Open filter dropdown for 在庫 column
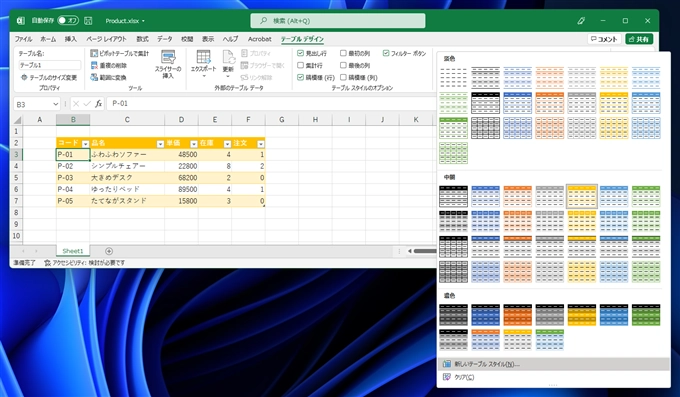The image size is (680, 397). pyautogui.click(x=227, y=144)
